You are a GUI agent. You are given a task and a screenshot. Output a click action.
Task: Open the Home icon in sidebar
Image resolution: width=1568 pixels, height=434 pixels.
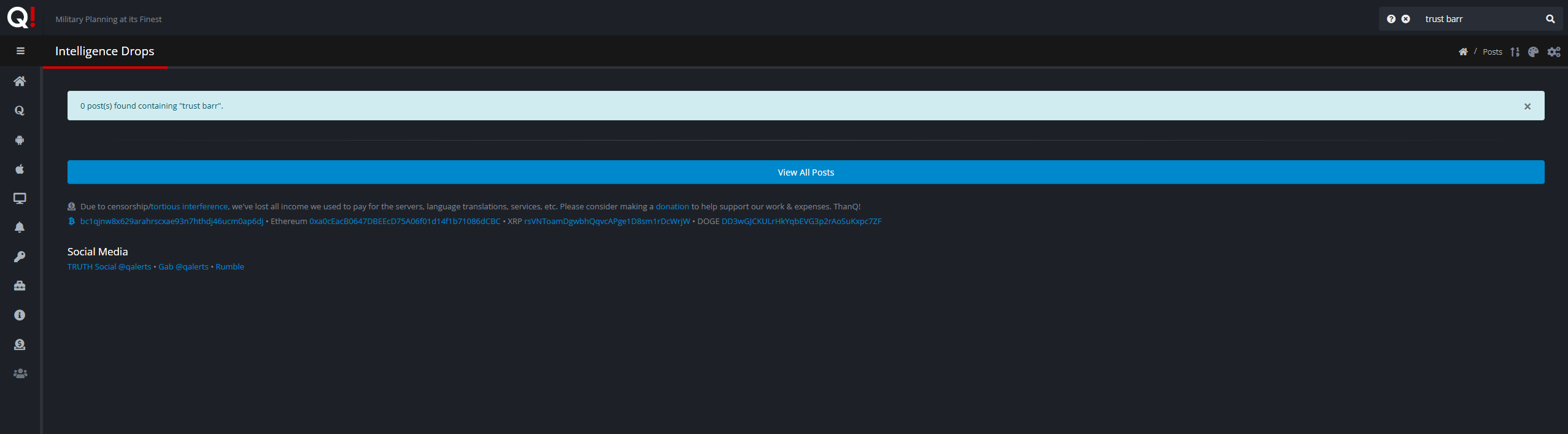pyautogui.click(x=20, y=81)
